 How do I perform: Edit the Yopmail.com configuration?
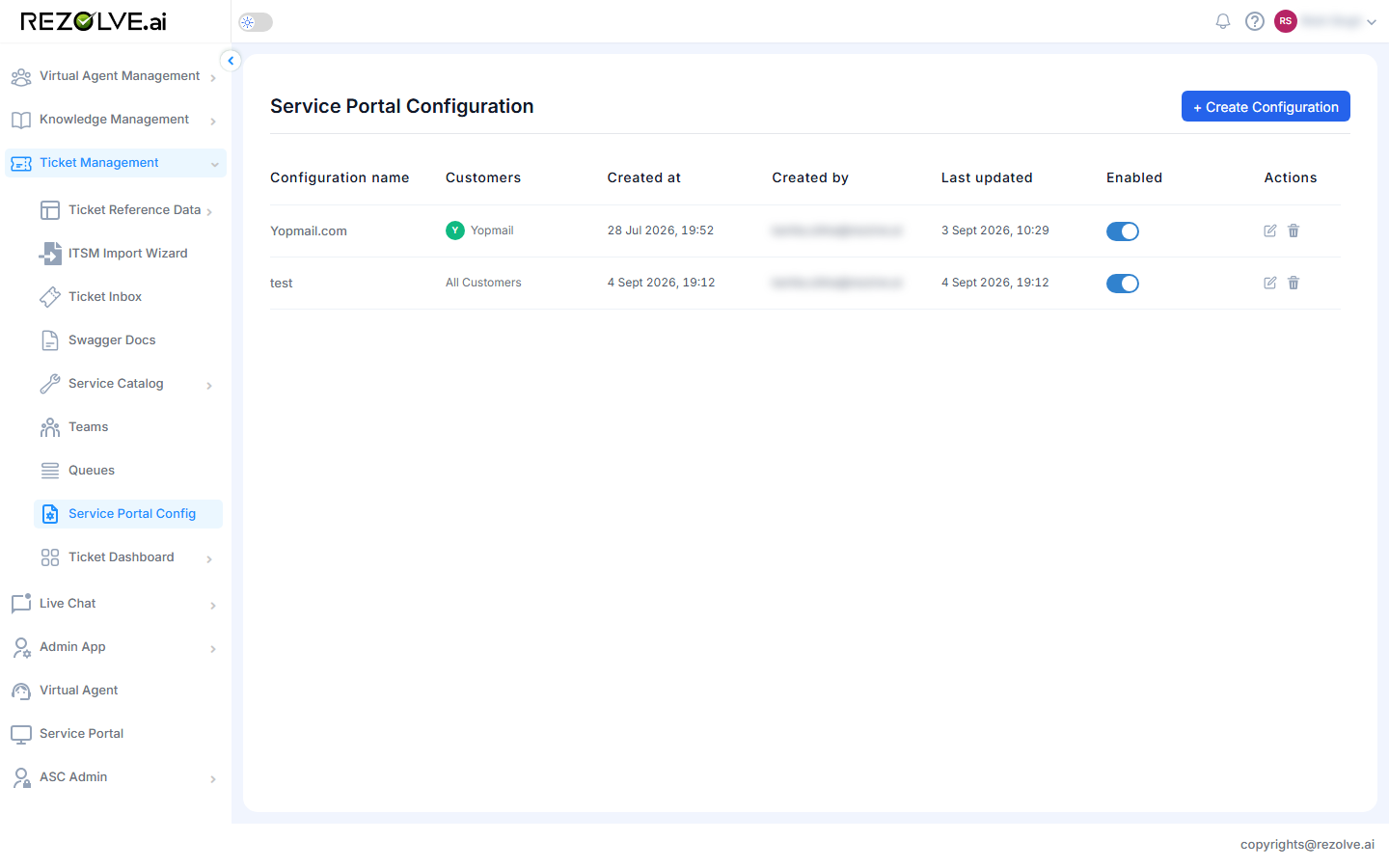point(1270,231)
